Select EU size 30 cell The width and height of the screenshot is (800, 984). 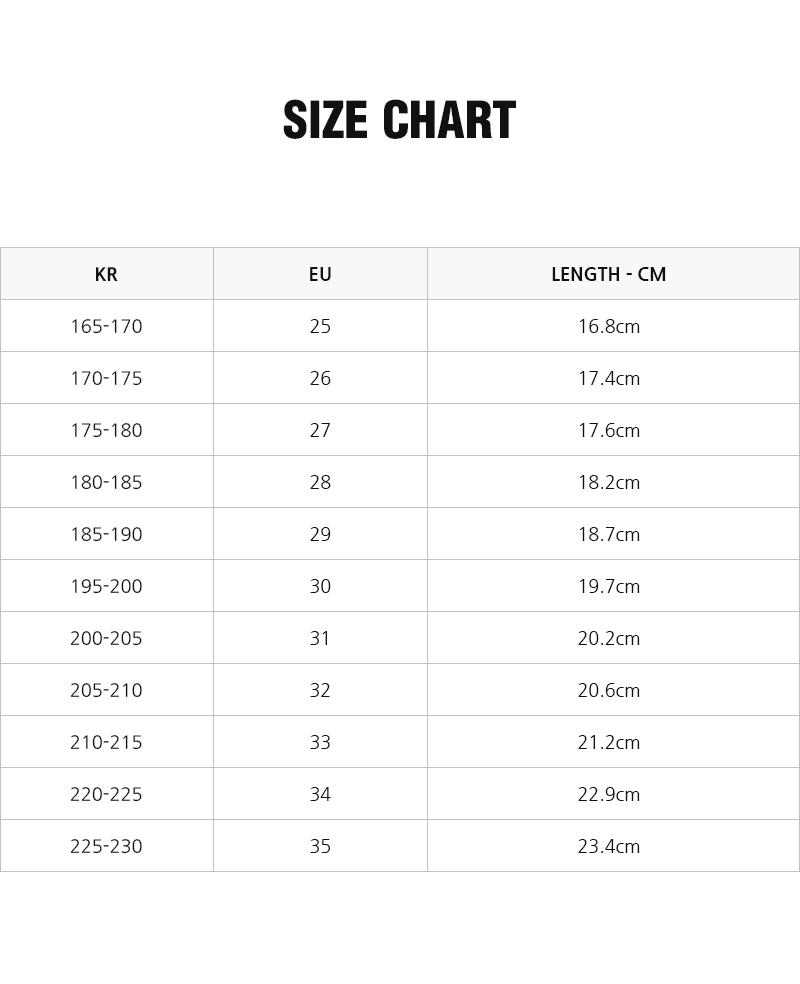(320, 586)
